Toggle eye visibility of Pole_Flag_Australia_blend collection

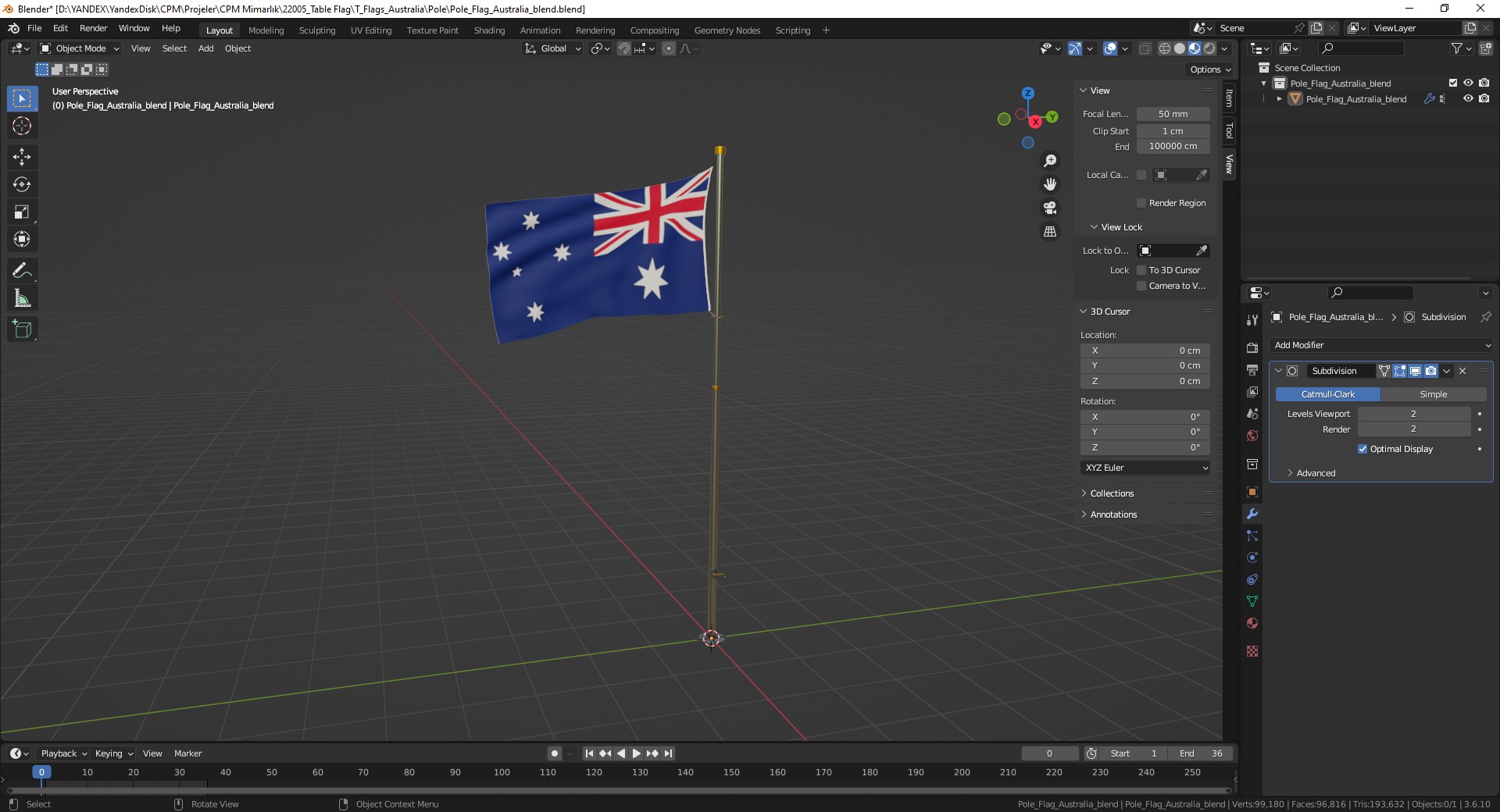pyautogui.click(x=1468, y=83)
